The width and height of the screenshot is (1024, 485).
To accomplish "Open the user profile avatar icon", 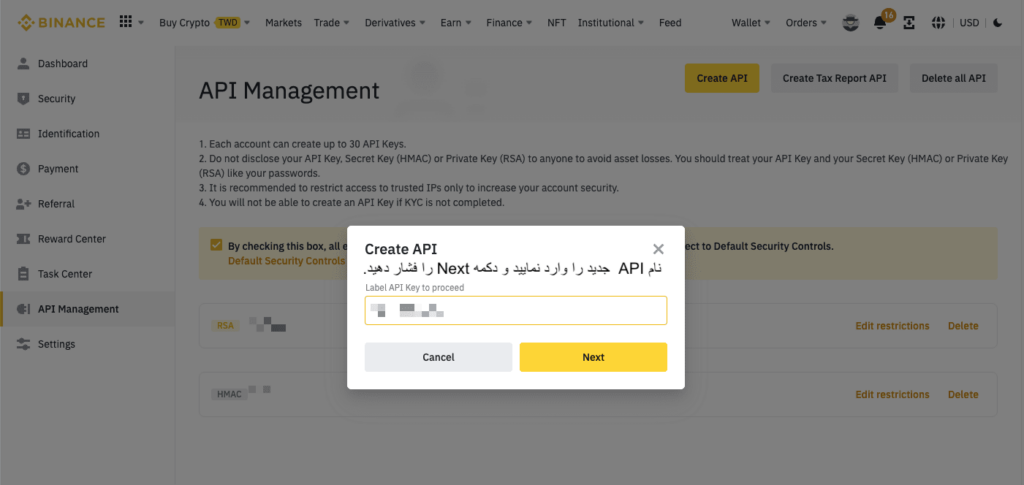I will pos(850,23).
